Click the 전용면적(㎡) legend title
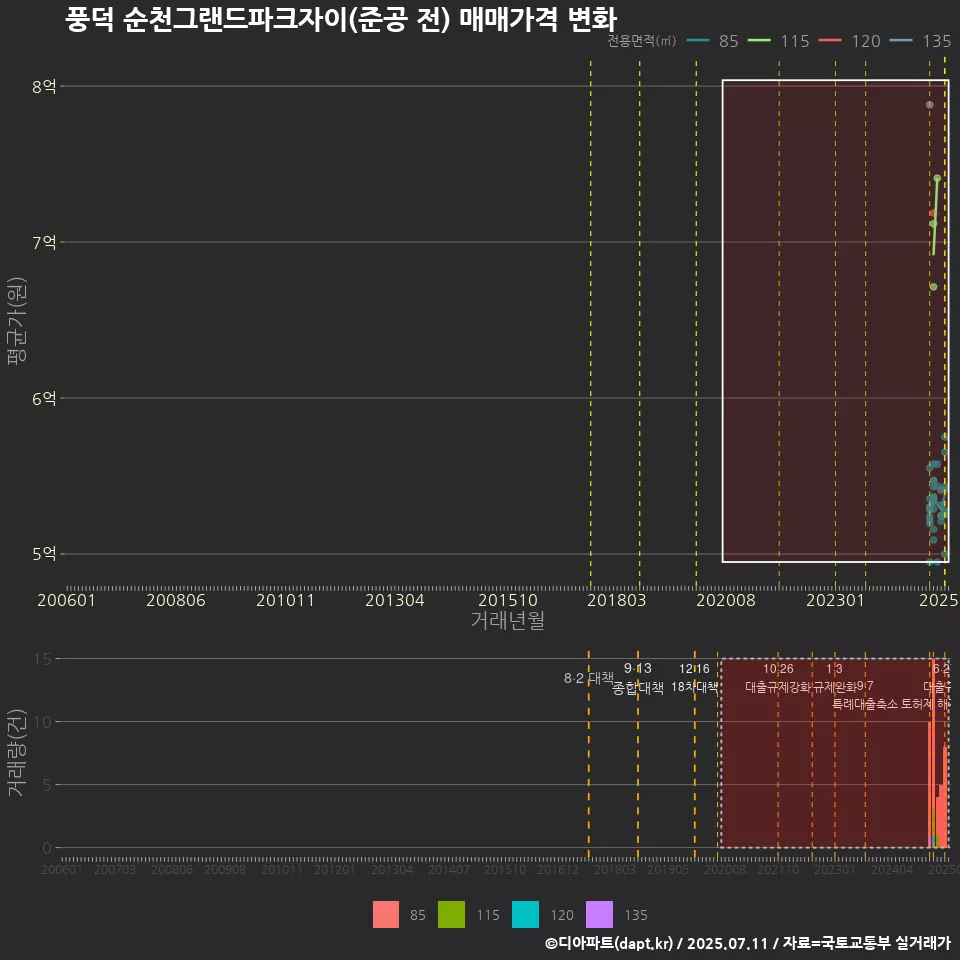This screenshot has width=960, height=960. pos(642,41)
